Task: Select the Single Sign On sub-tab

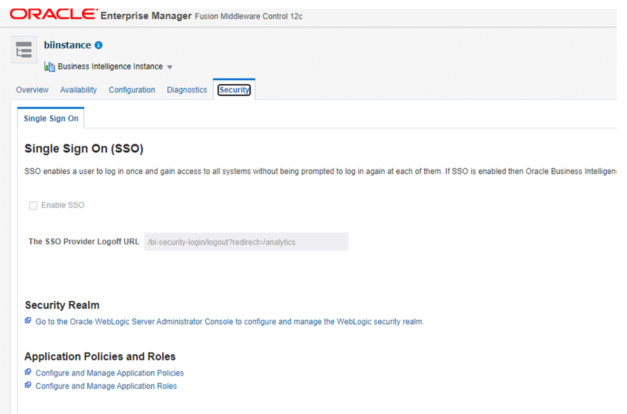Action: point(51,118)
